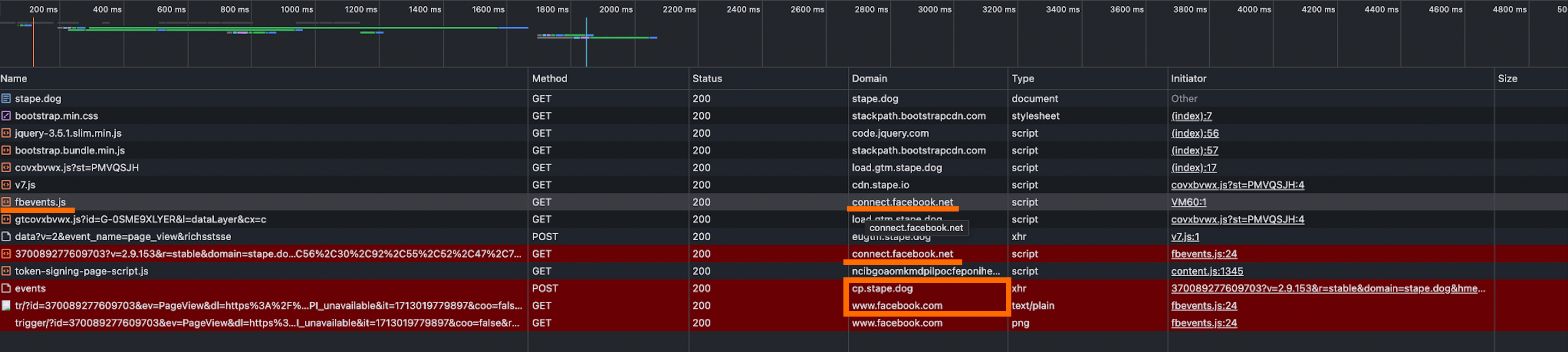Open initiator link (index):57
1568x352 pixels.
(x=1194, y=150)
